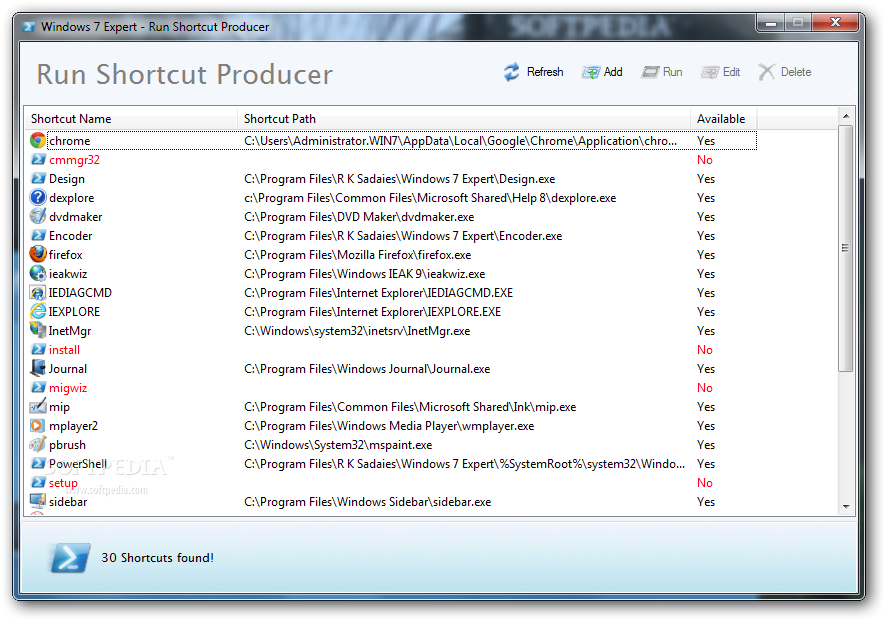Viewport: 886px width, 621px height.
Task: Click the IEXPLORE Internet Explorer icon
Action: [38, 311]
